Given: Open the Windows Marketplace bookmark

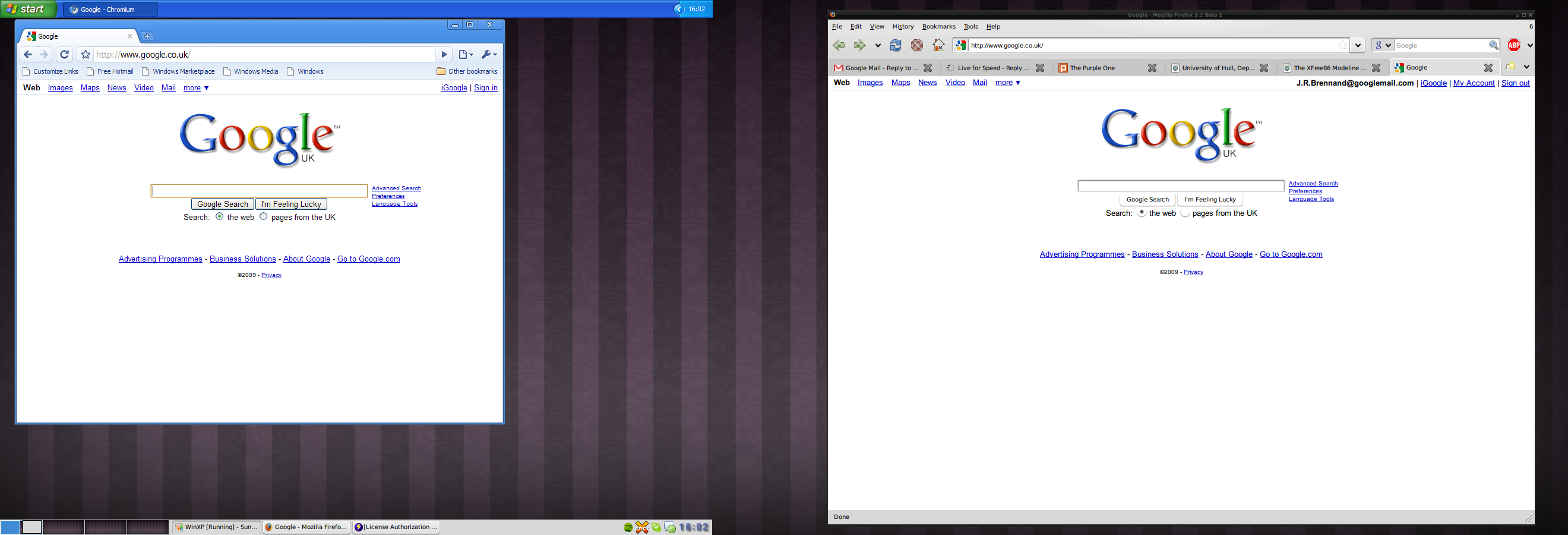Looking at the screenshot, I should coord(178,71).
